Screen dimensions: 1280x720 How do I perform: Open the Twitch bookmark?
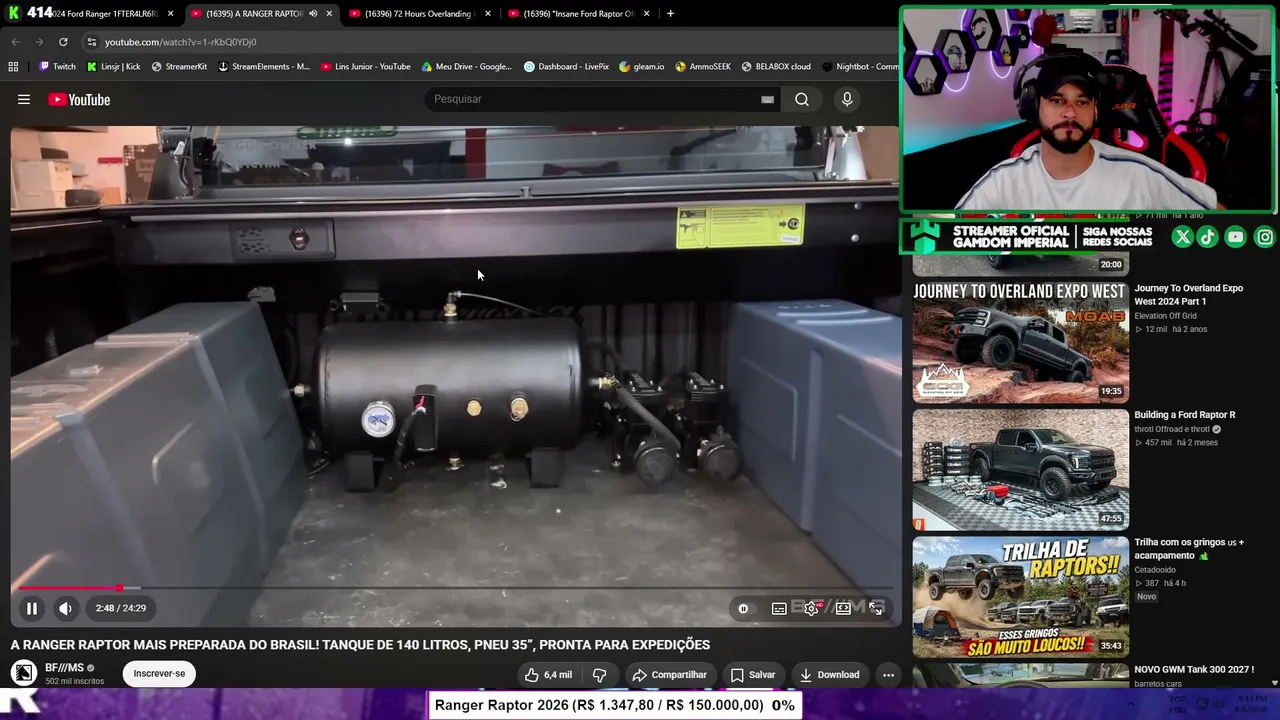(x=58, y=67)
